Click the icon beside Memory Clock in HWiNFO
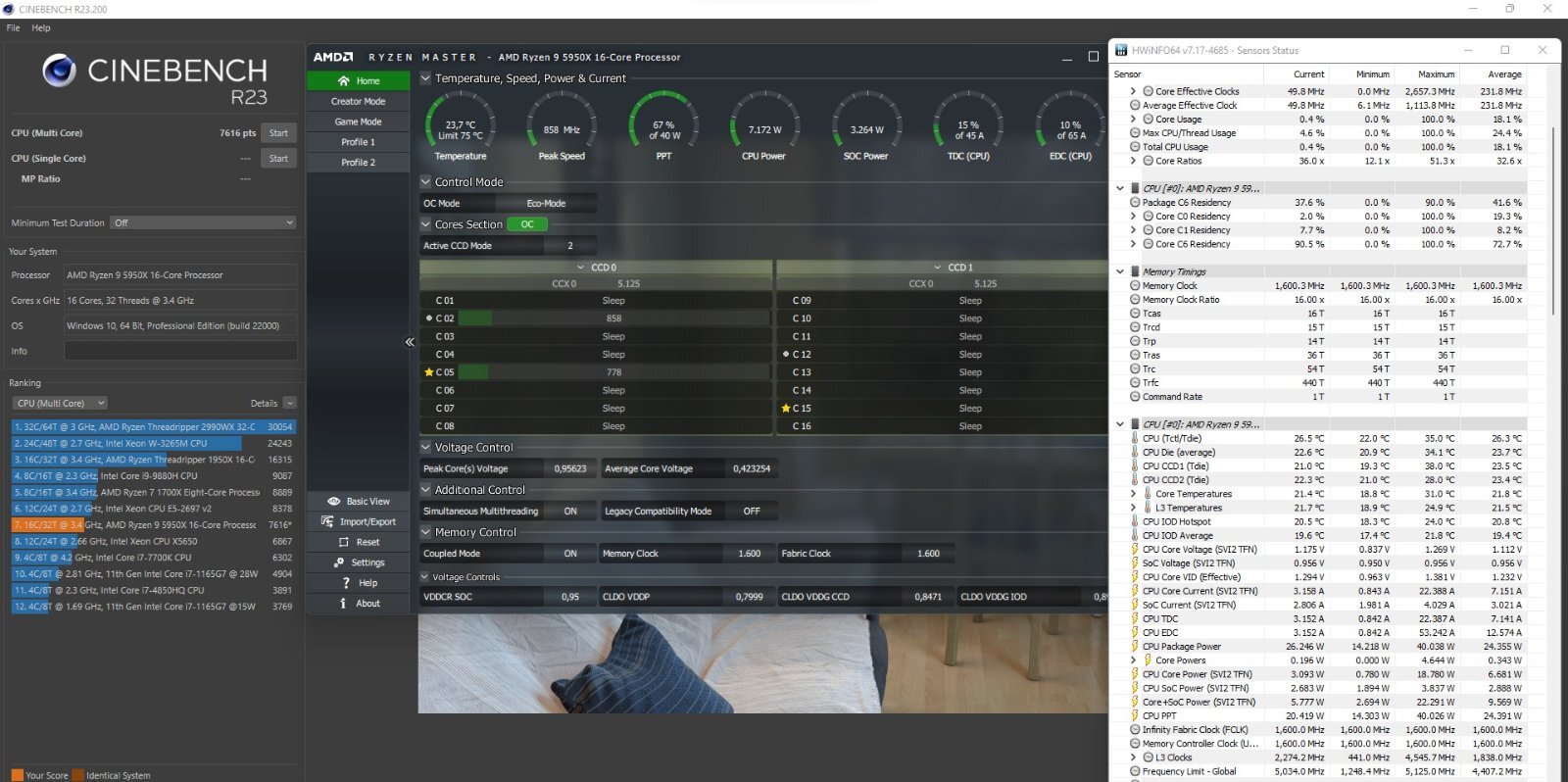The image size is (1568, 782). tap(1135, 286)
